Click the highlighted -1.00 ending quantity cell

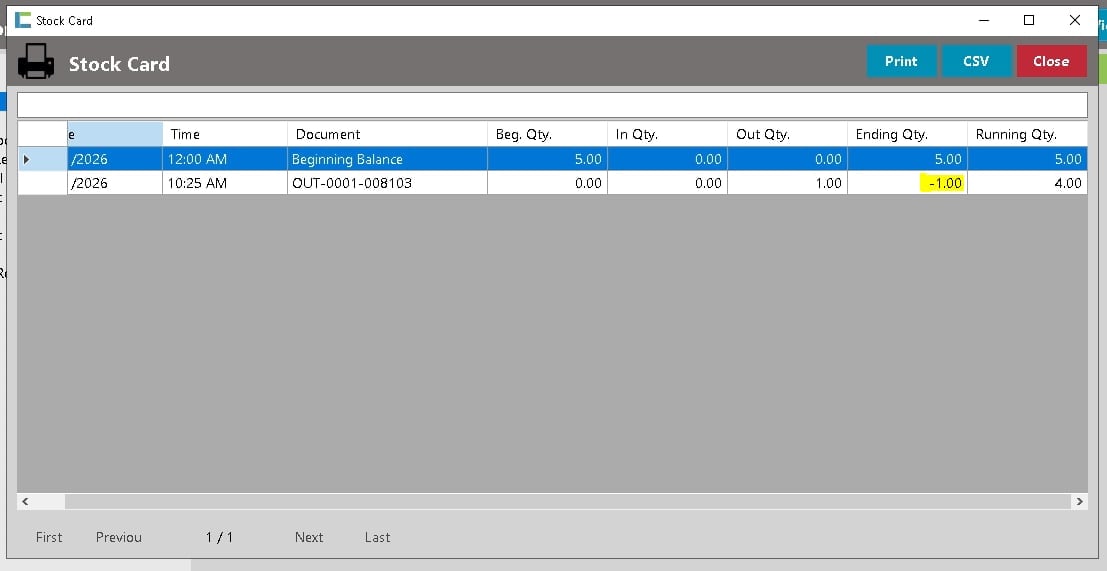(940, 183)
